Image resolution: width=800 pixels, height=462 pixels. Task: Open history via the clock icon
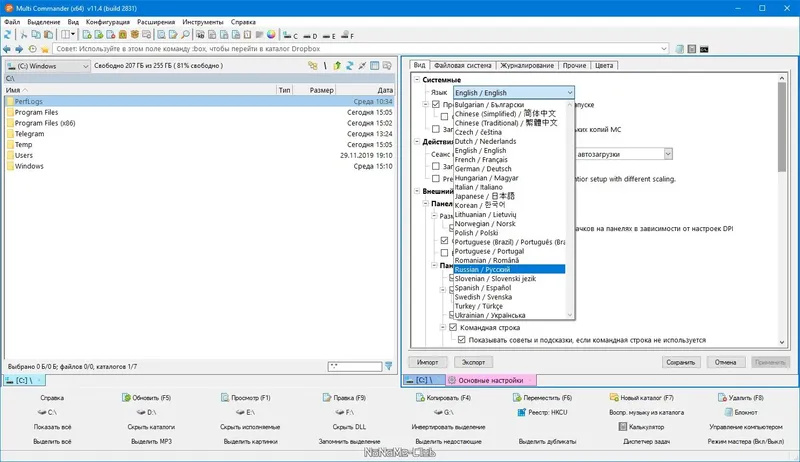click(x=33, y=49)
